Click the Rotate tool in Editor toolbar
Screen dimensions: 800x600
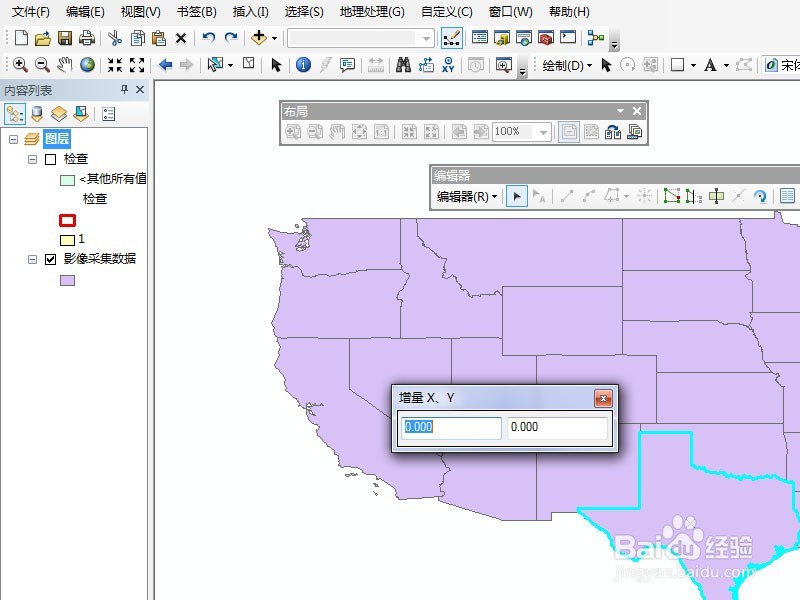[x=760, y=196]
